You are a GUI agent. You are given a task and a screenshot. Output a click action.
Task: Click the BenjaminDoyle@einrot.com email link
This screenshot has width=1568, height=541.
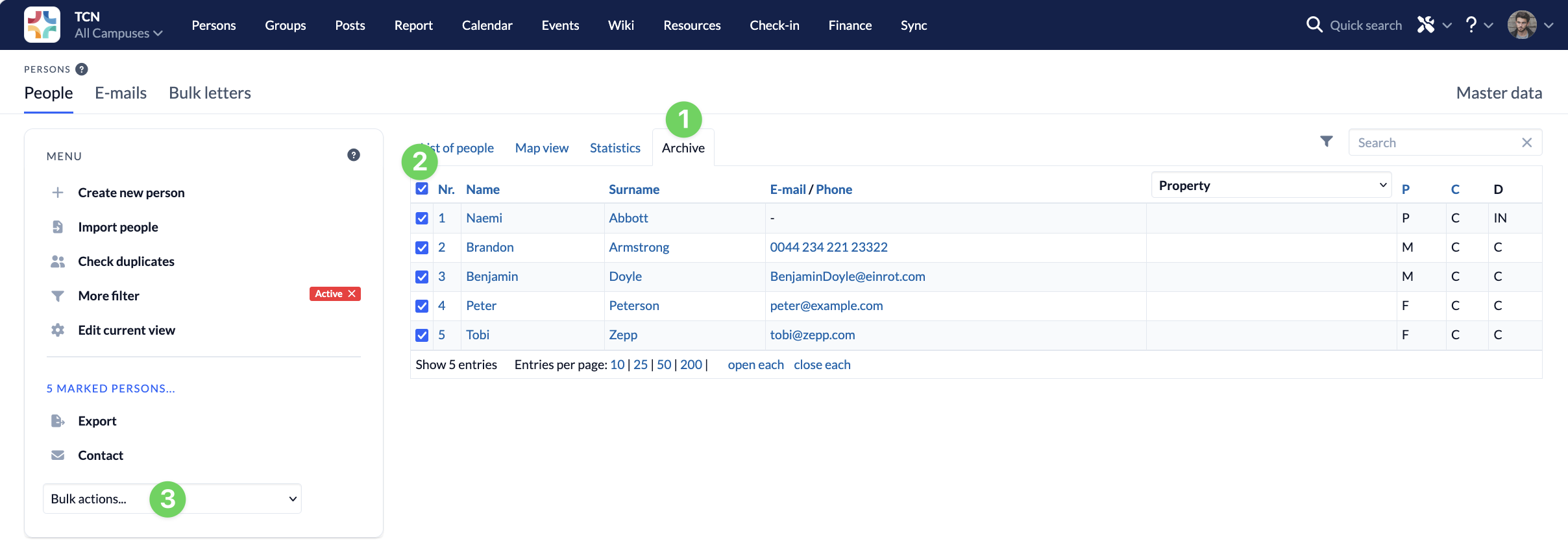click(848, 276)
